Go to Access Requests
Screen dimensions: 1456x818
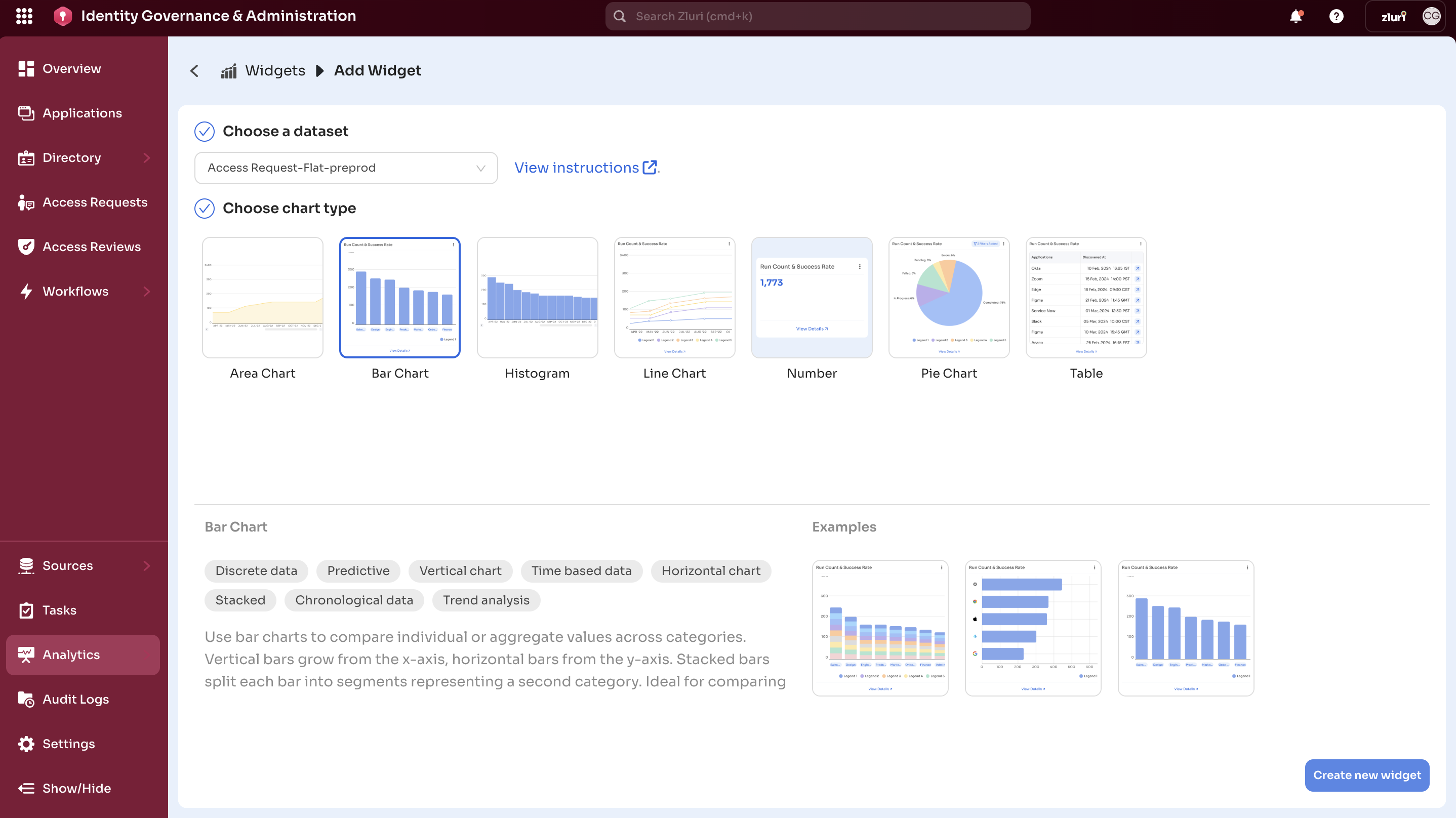point(95,202)
